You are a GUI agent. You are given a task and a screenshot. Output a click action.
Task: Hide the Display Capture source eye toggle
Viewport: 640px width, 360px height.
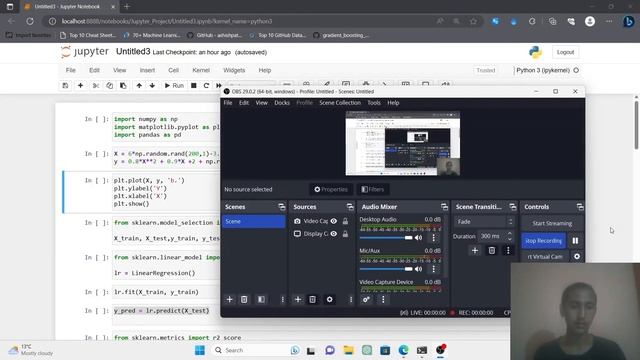334,234
